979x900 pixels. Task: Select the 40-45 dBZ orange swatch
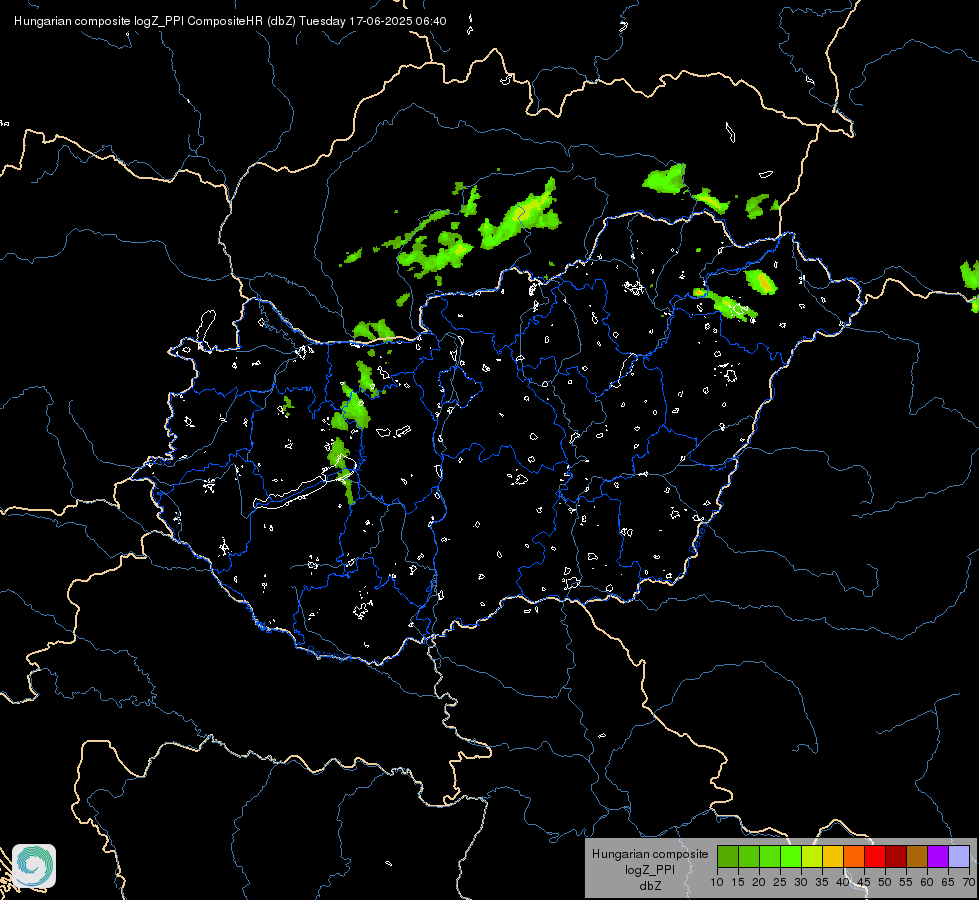[854, 856]
